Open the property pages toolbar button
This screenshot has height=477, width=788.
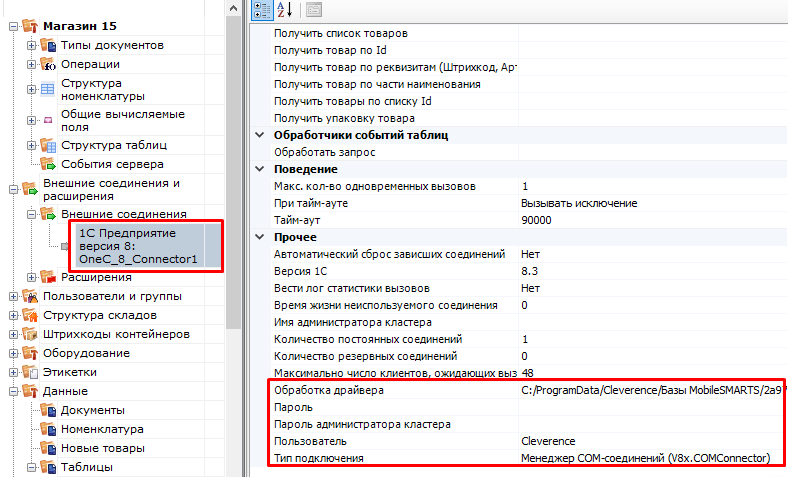click(314, 10)
